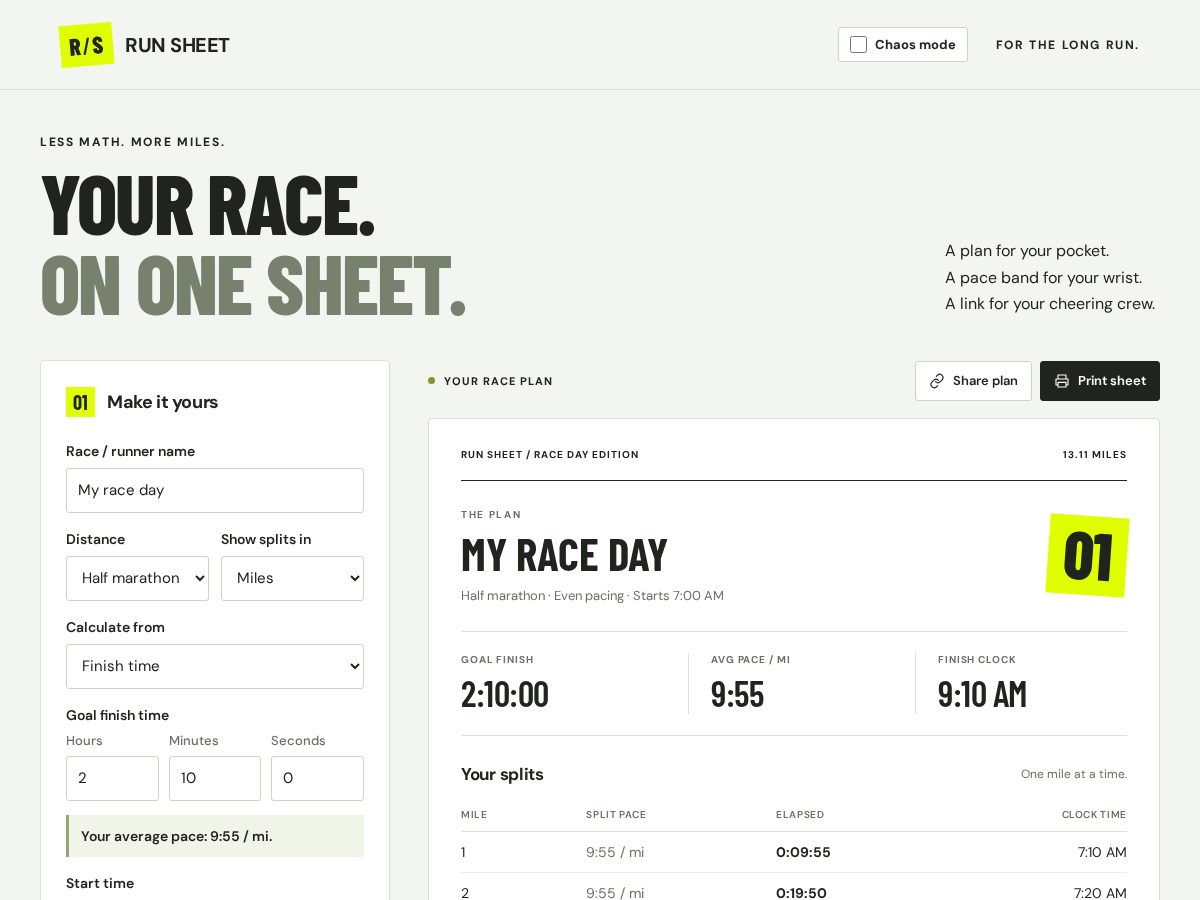Click the CLOCK TIME column header
This screenshot has height=900, width=1200.
tap(1094, 814)
